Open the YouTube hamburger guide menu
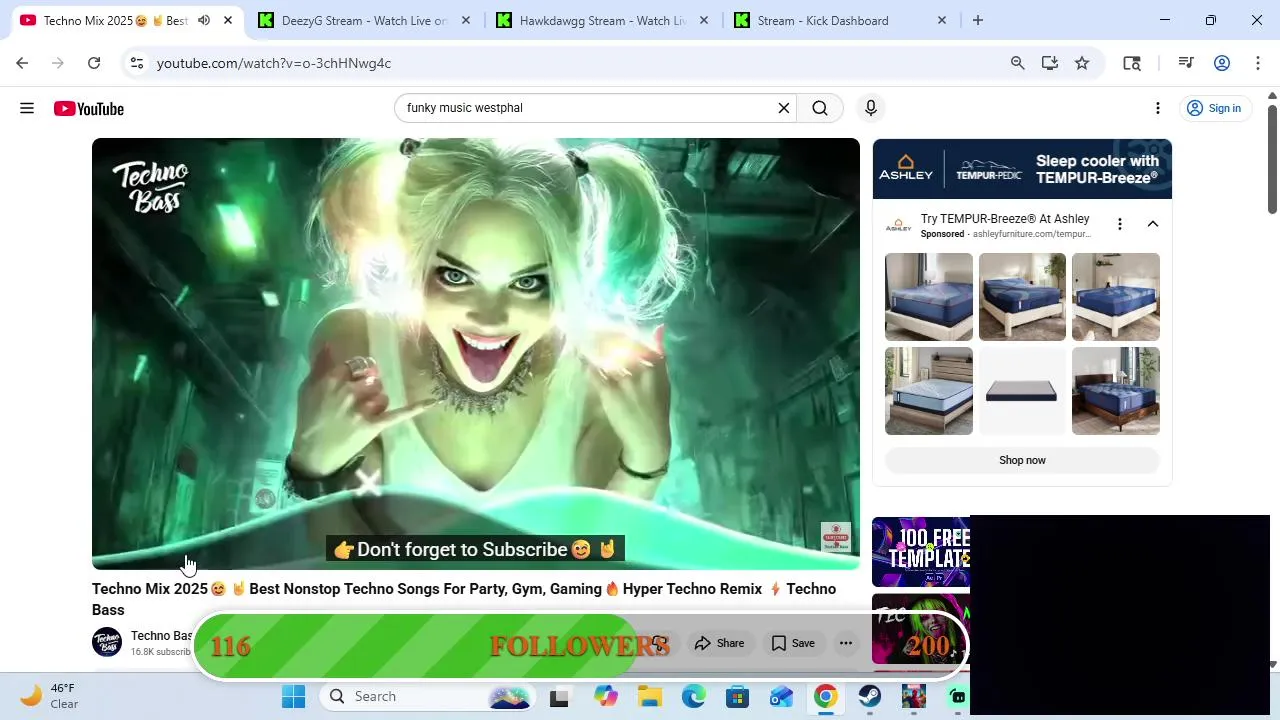The height and width of the screenshot is (720, 1280). pos(27,108)
